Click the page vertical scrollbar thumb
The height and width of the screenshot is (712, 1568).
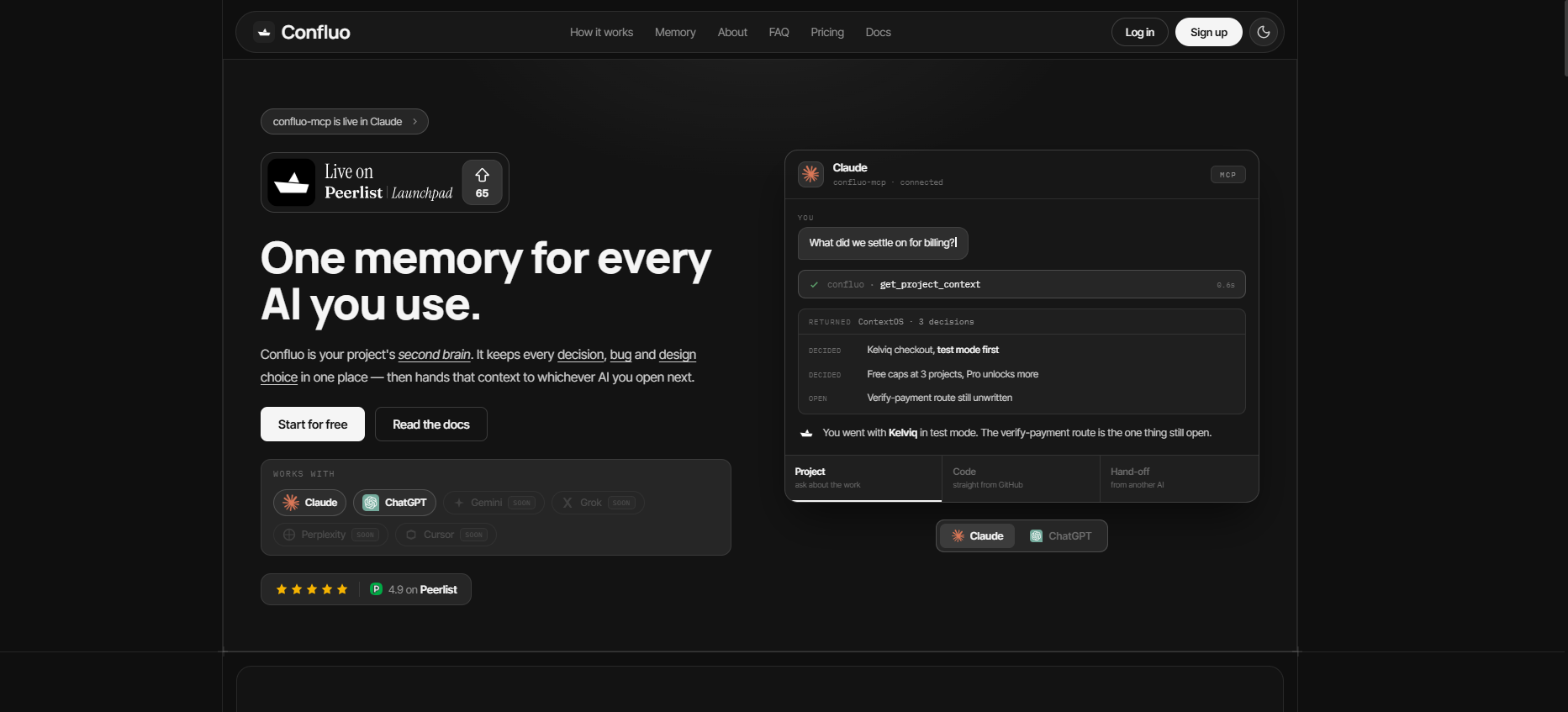tap(1565, 38)
